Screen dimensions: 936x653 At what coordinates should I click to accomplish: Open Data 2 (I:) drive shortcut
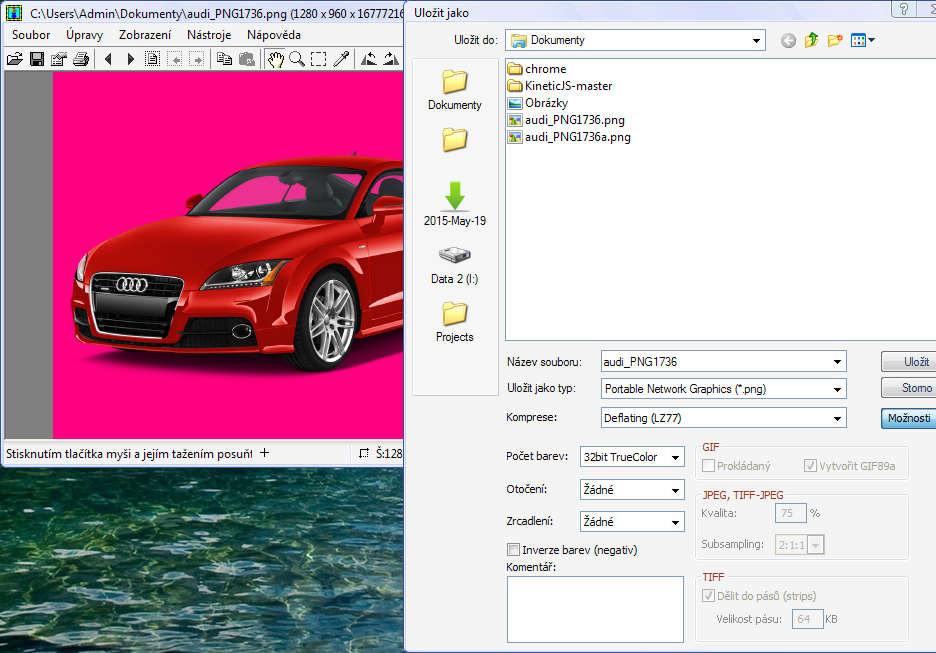pos(455,265)
